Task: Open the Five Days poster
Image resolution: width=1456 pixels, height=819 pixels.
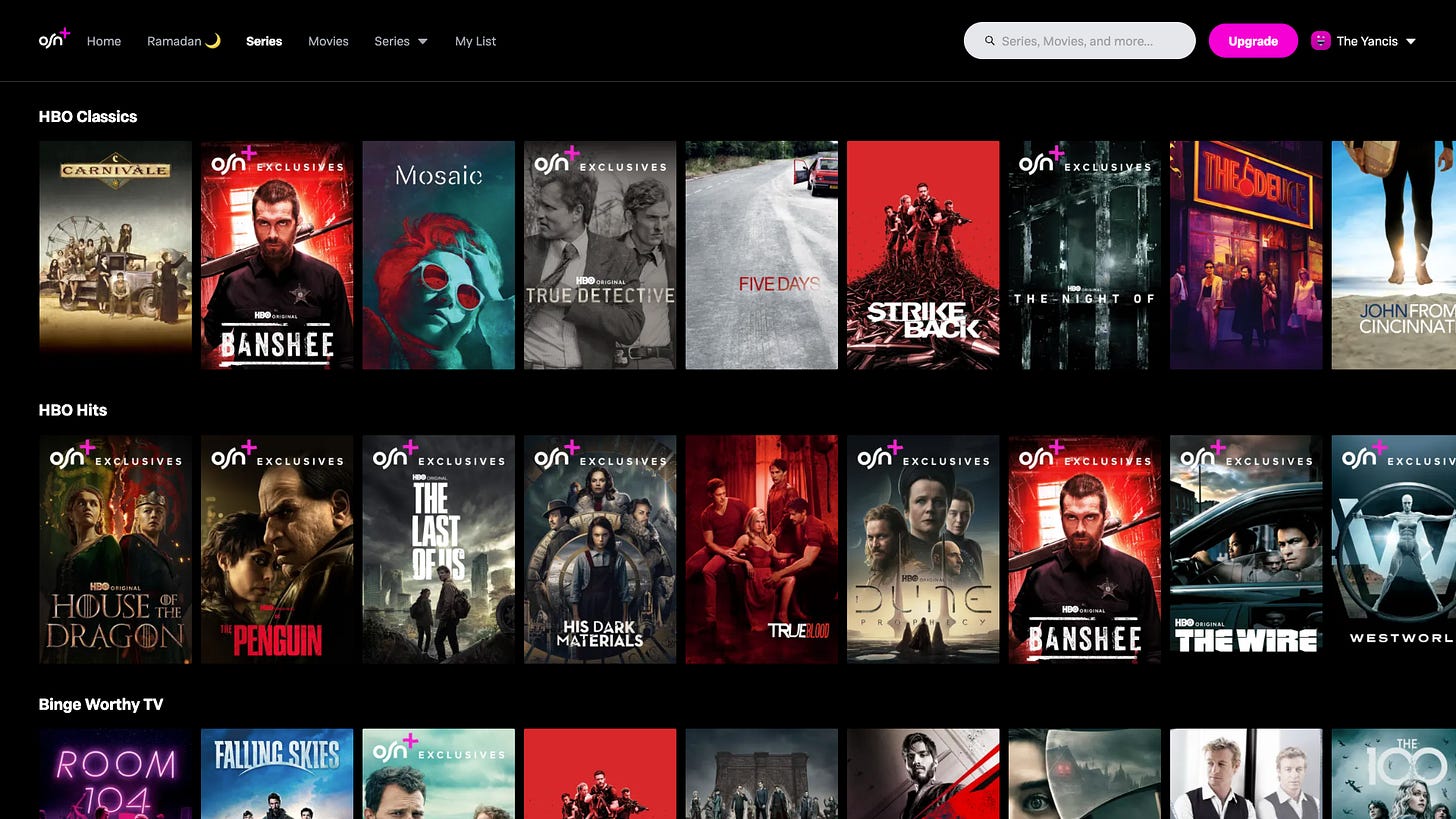Action: (x=762, y=255)
